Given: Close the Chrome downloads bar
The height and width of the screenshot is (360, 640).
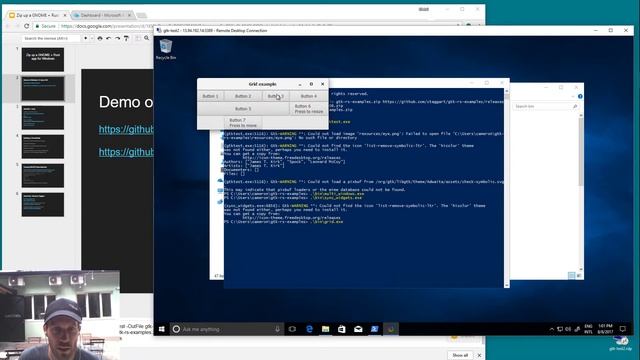Looking at the screenshot, I should pyautogui.click(x=479, y=355).
